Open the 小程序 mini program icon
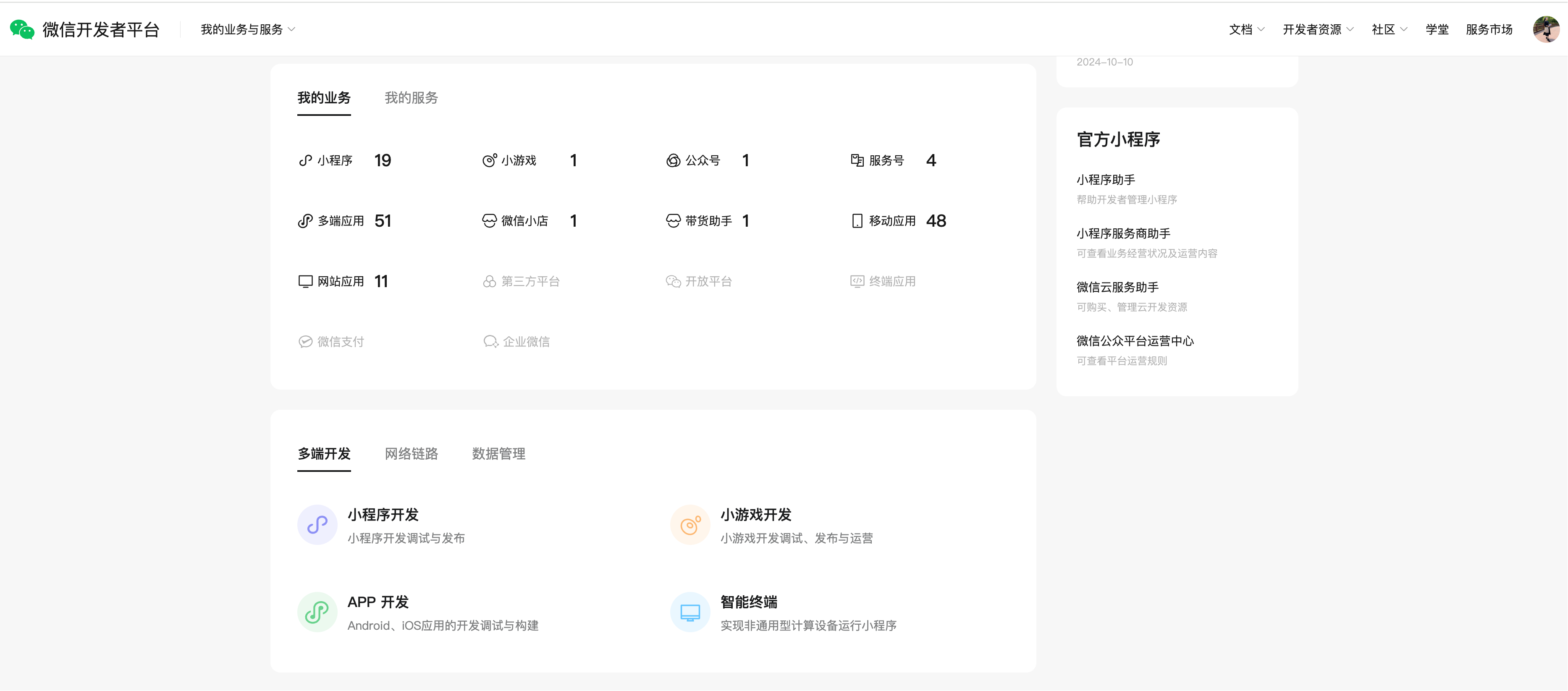The image size is (1568, 691). (x=306, y=161)
